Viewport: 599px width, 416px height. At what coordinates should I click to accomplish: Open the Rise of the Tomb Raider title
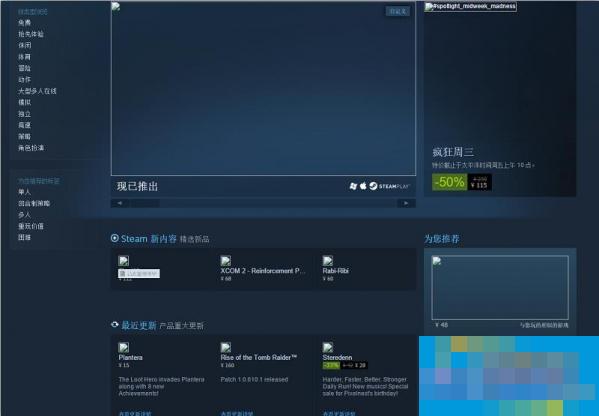tap(259, 358)
